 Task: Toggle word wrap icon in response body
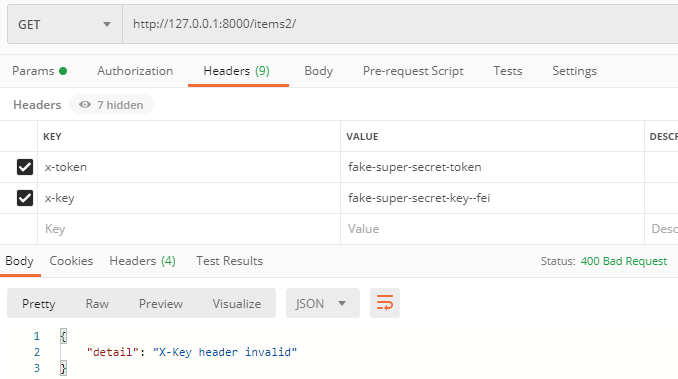(x=384, y=303)
